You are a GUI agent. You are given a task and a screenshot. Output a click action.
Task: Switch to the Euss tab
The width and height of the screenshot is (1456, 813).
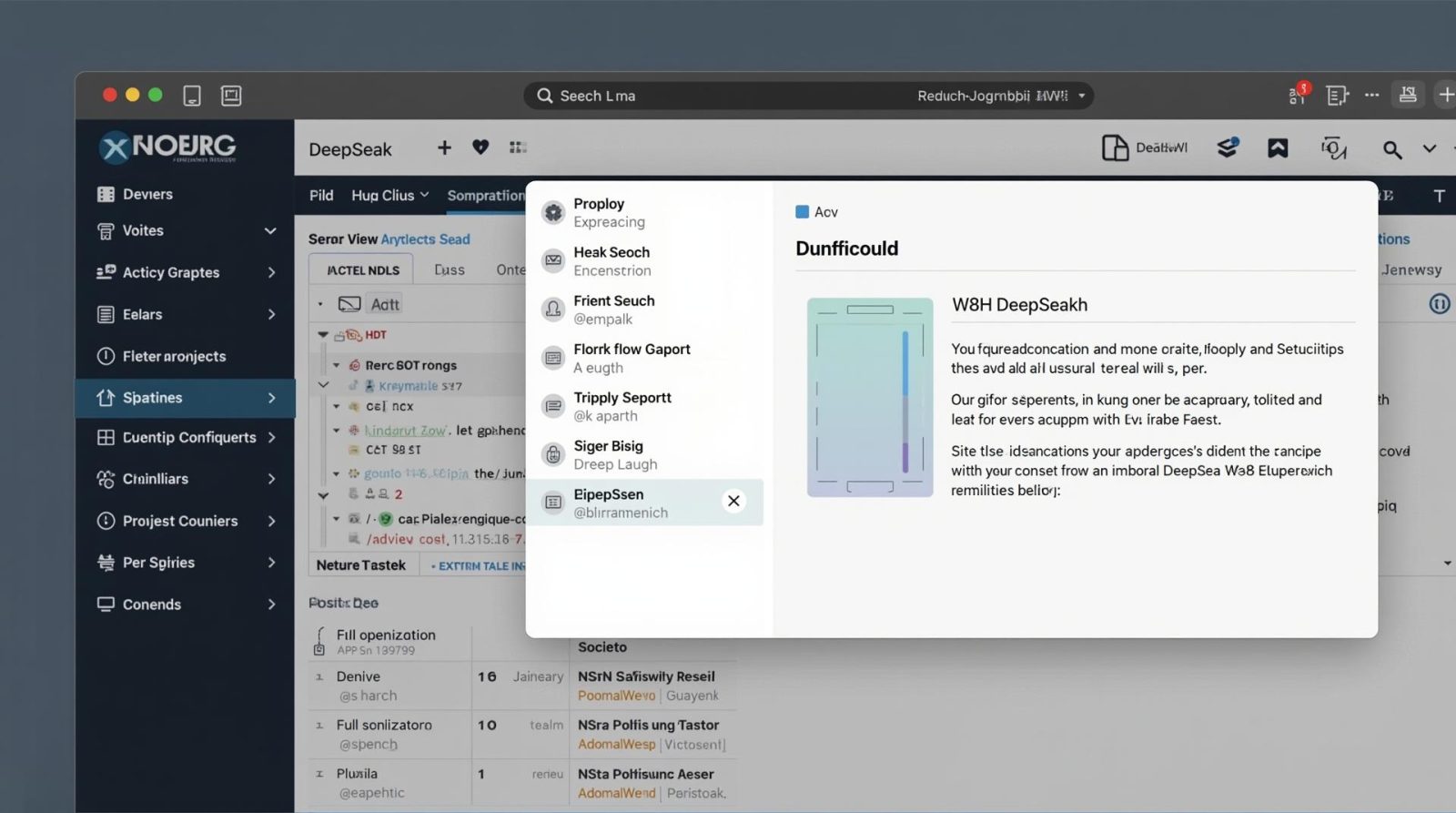coord(450,270)
